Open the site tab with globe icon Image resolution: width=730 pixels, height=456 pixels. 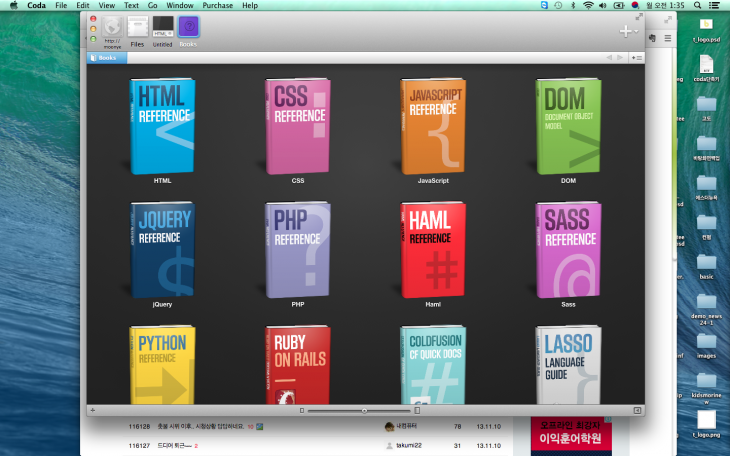pos(112,27)
